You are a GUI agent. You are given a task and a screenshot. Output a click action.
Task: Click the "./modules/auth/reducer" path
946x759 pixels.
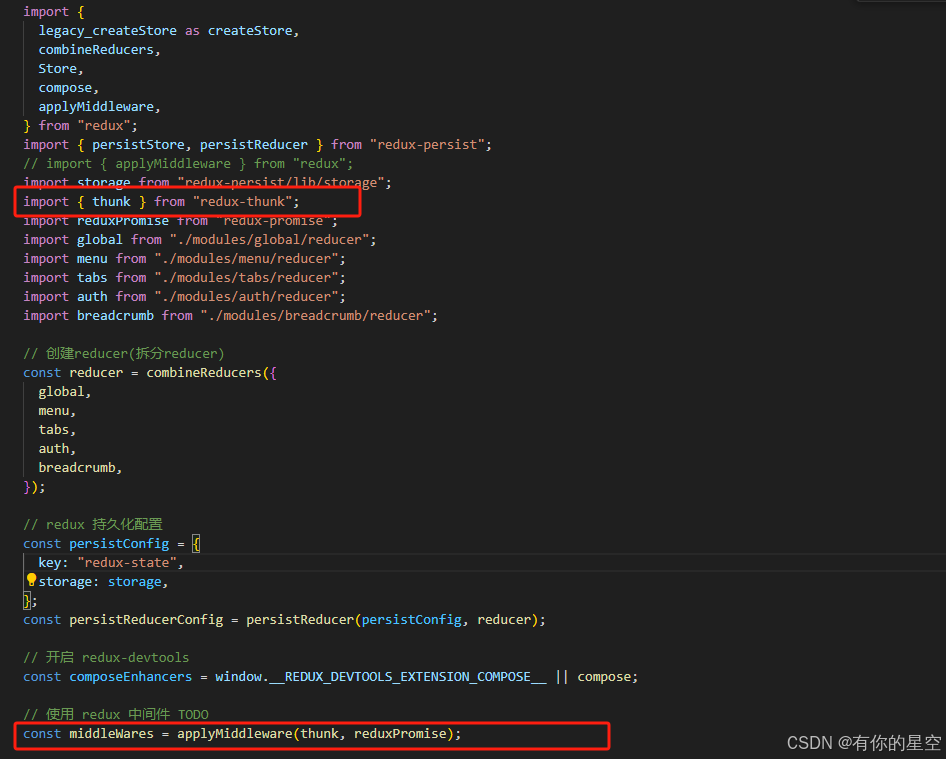[x=246, y=297]
